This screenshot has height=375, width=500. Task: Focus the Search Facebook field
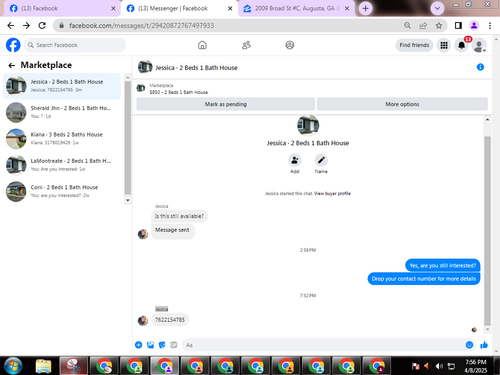75,45
